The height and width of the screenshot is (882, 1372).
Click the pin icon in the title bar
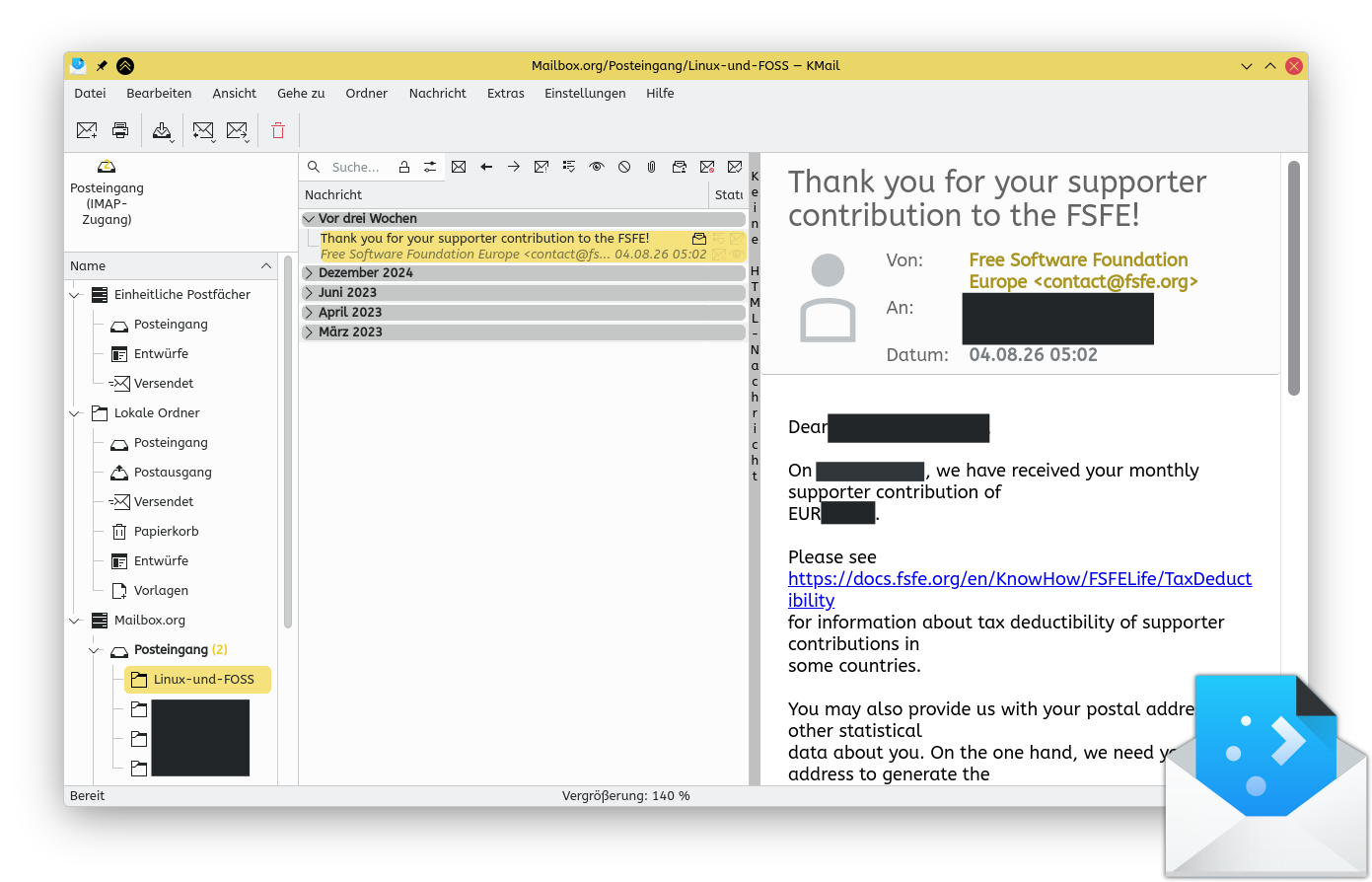click(x=102, y=66)
